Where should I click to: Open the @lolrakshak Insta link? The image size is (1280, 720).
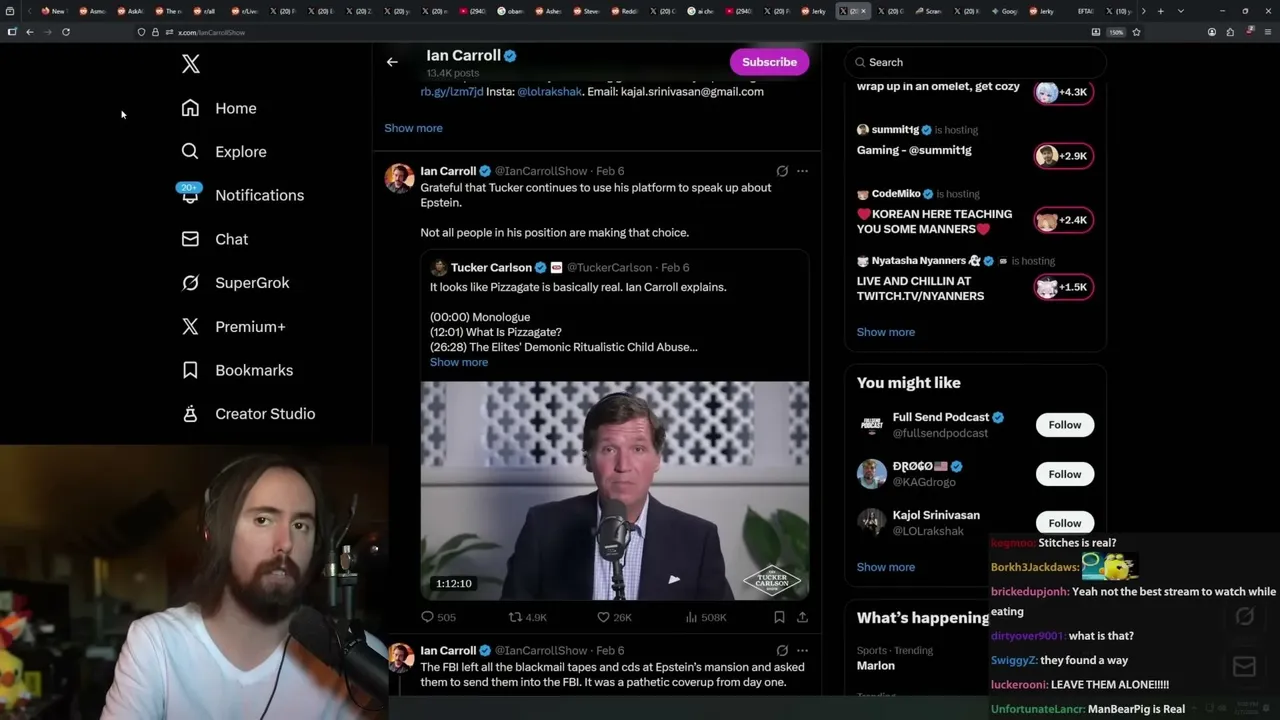click(x=549, y=91)
